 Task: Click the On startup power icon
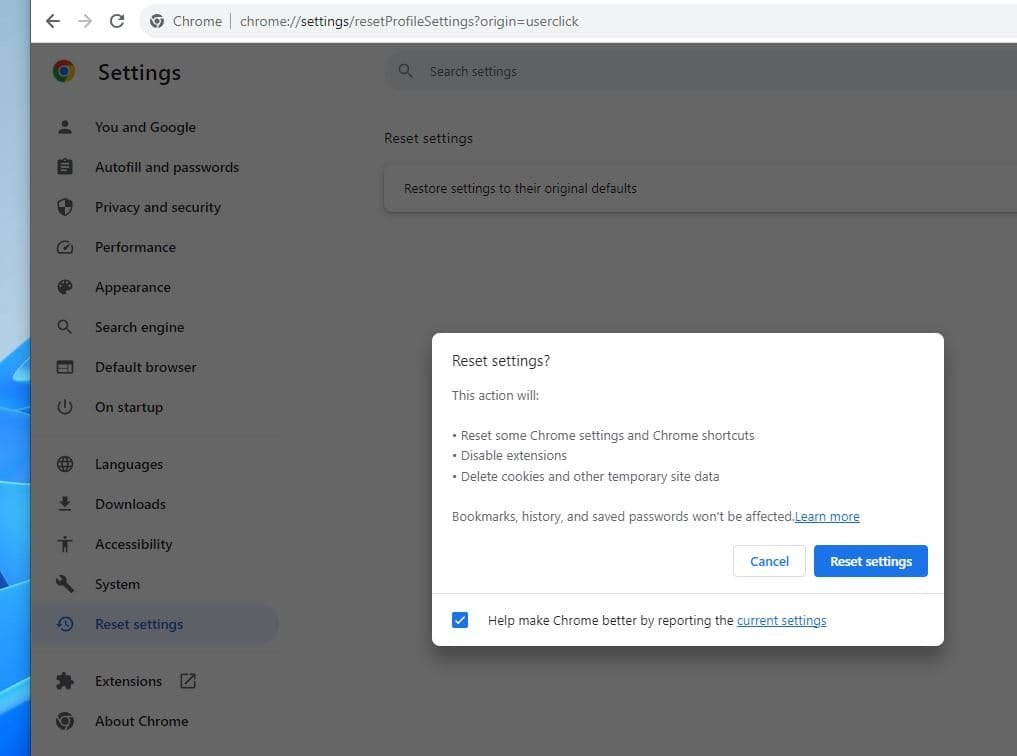[x=65, y=407]
